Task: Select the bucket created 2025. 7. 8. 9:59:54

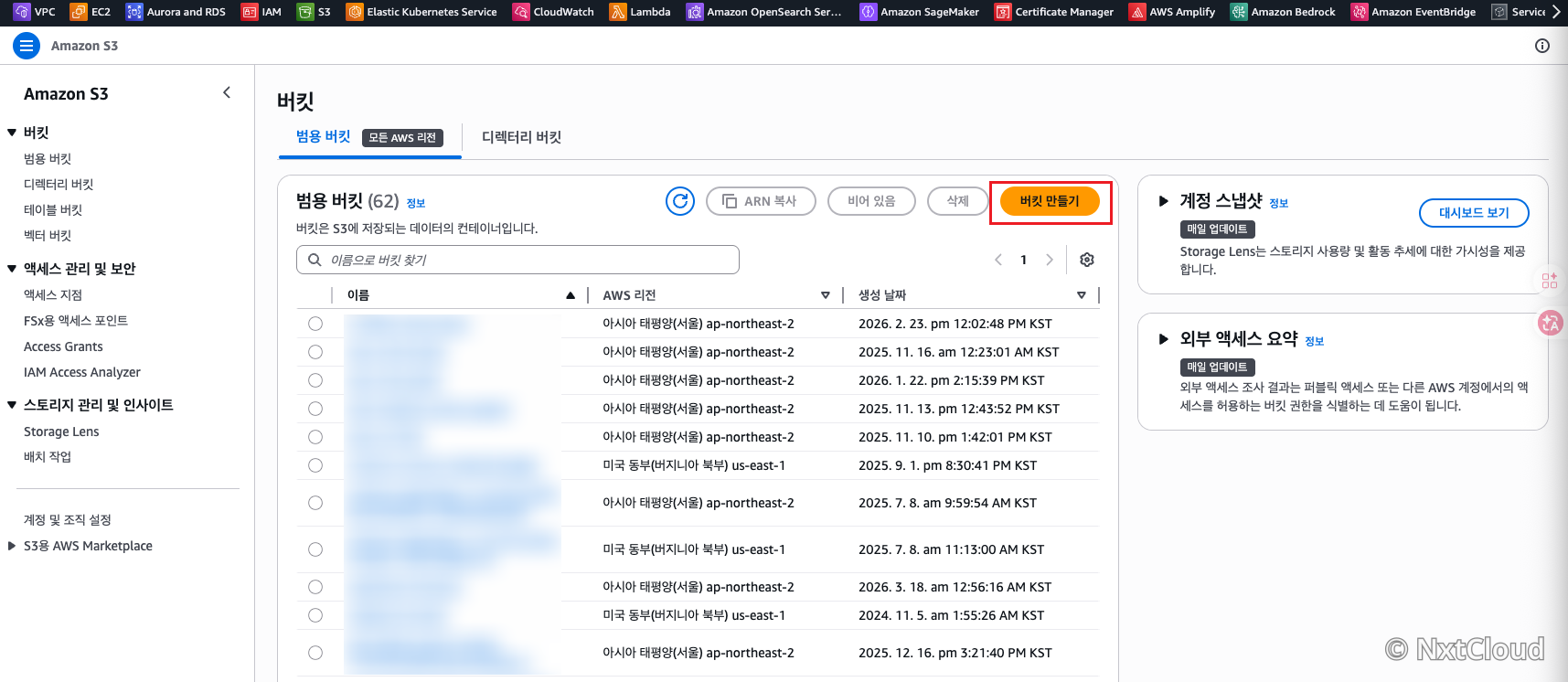Action: [315, 503]
